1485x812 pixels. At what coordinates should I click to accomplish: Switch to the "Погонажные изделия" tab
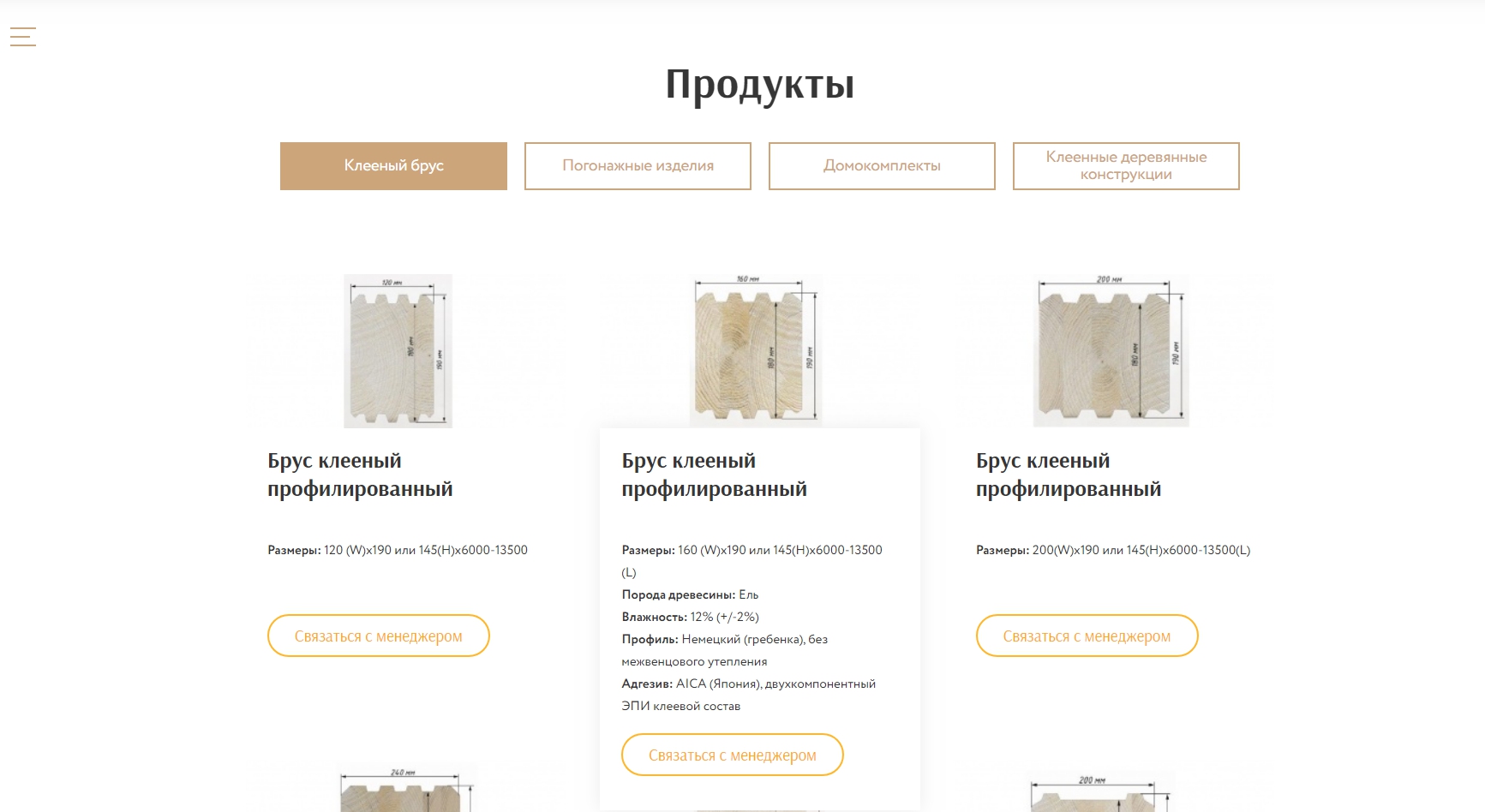(638, 166)
